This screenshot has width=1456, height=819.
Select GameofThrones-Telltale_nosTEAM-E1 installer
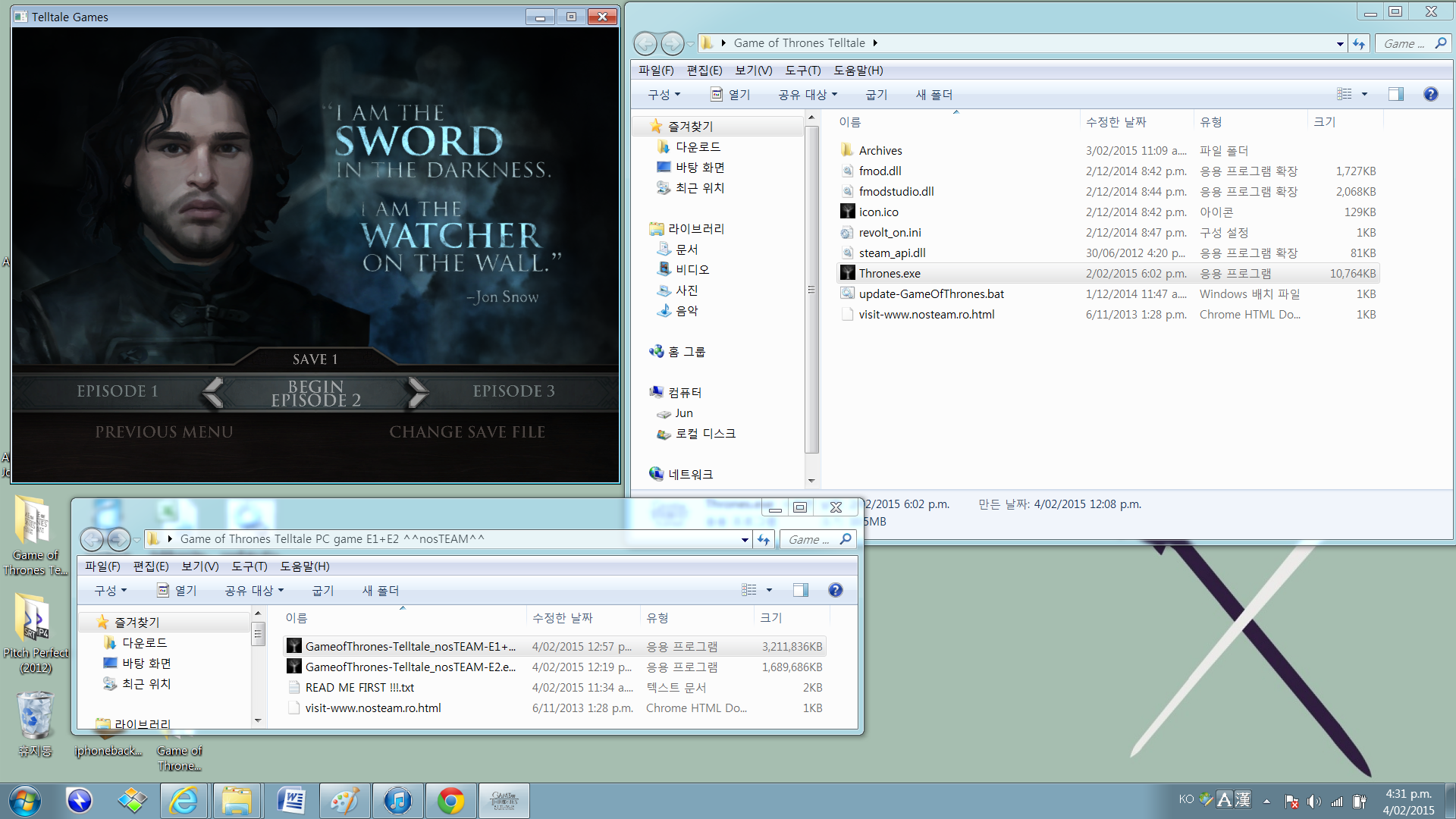click(554, 646)
